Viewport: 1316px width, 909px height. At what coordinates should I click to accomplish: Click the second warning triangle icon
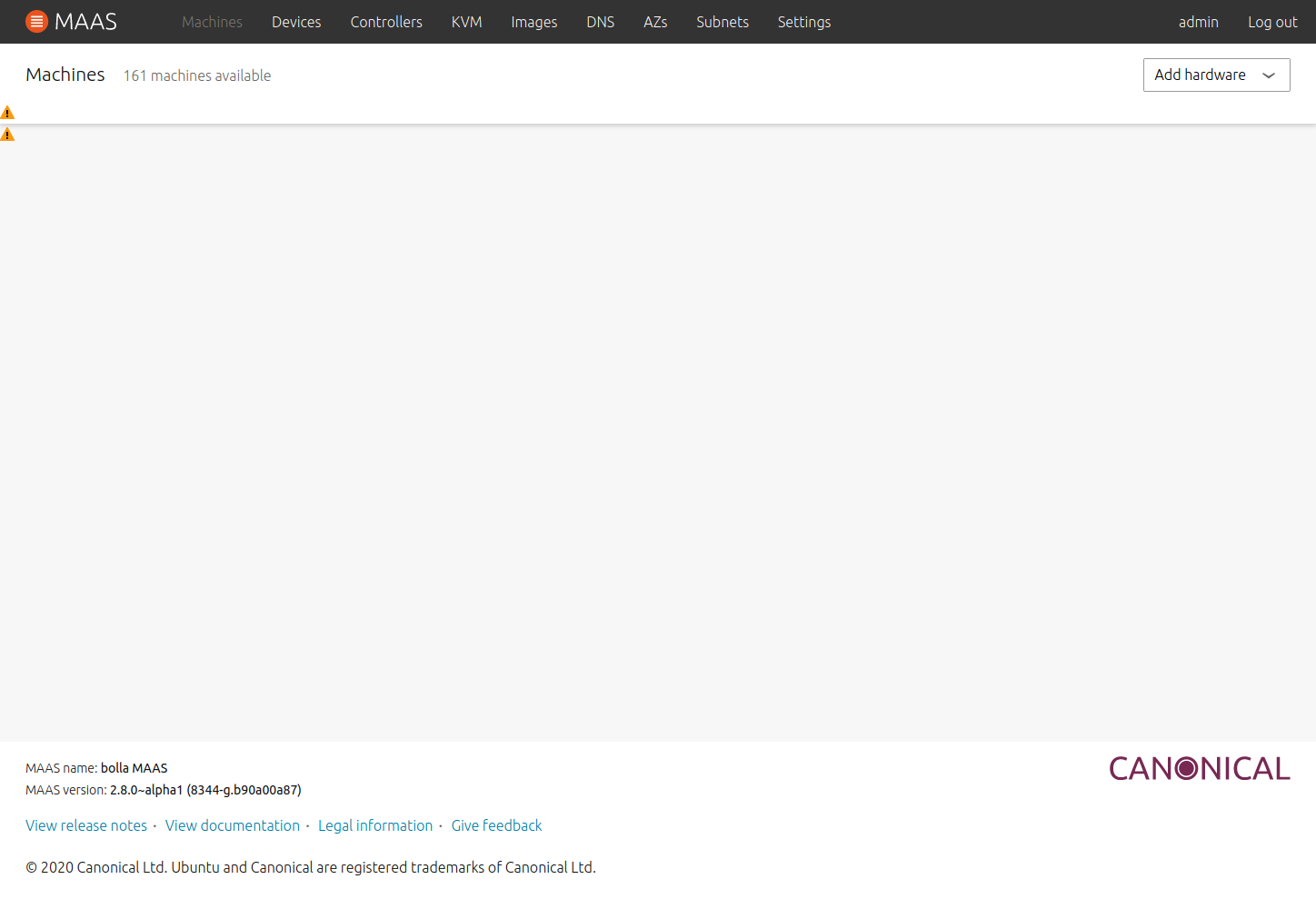(7, 133)
